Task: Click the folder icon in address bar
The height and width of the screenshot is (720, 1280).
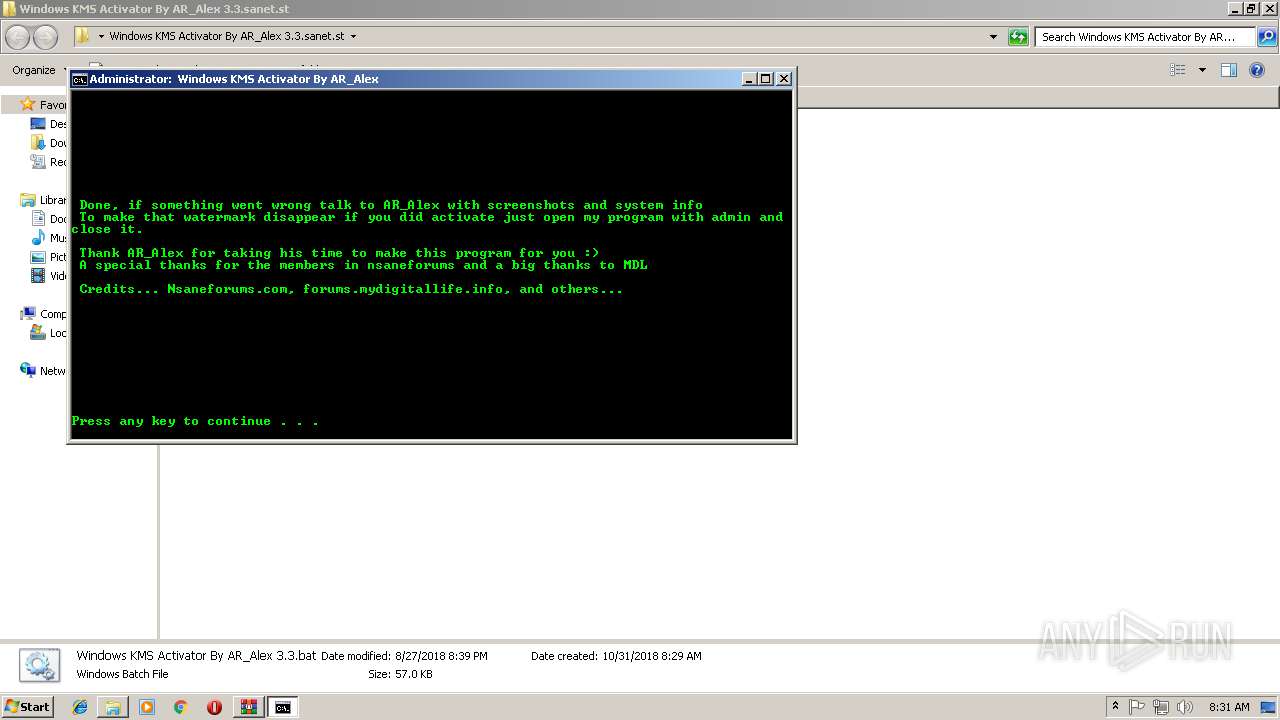Action: point(83,36)
